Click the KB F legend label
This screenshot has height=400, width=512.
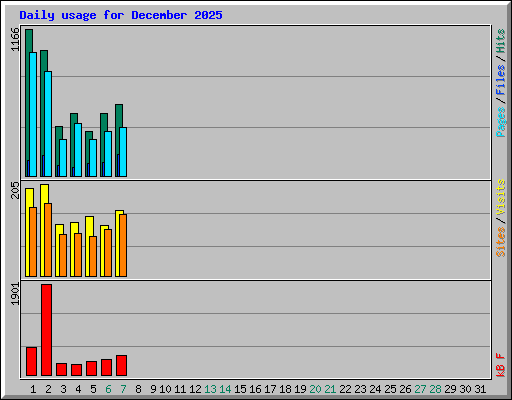click(500, 365)
